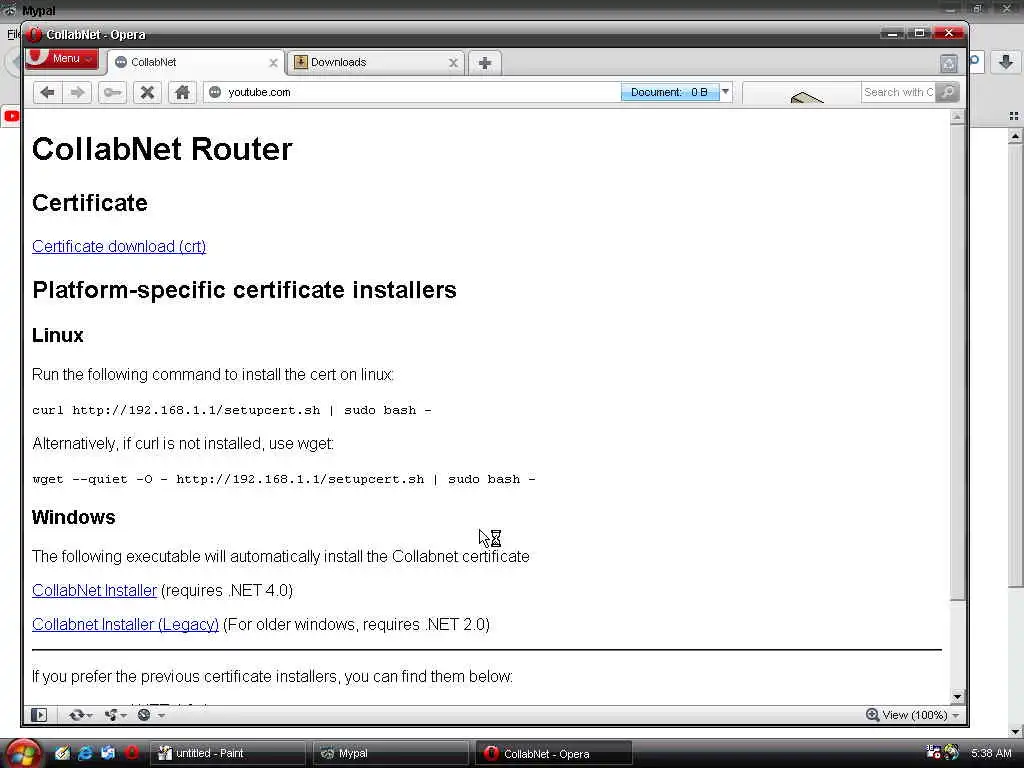This screenshot has height=768, width=1024.
Task: Click the network tray icon
Action: (x=933, y=752)
